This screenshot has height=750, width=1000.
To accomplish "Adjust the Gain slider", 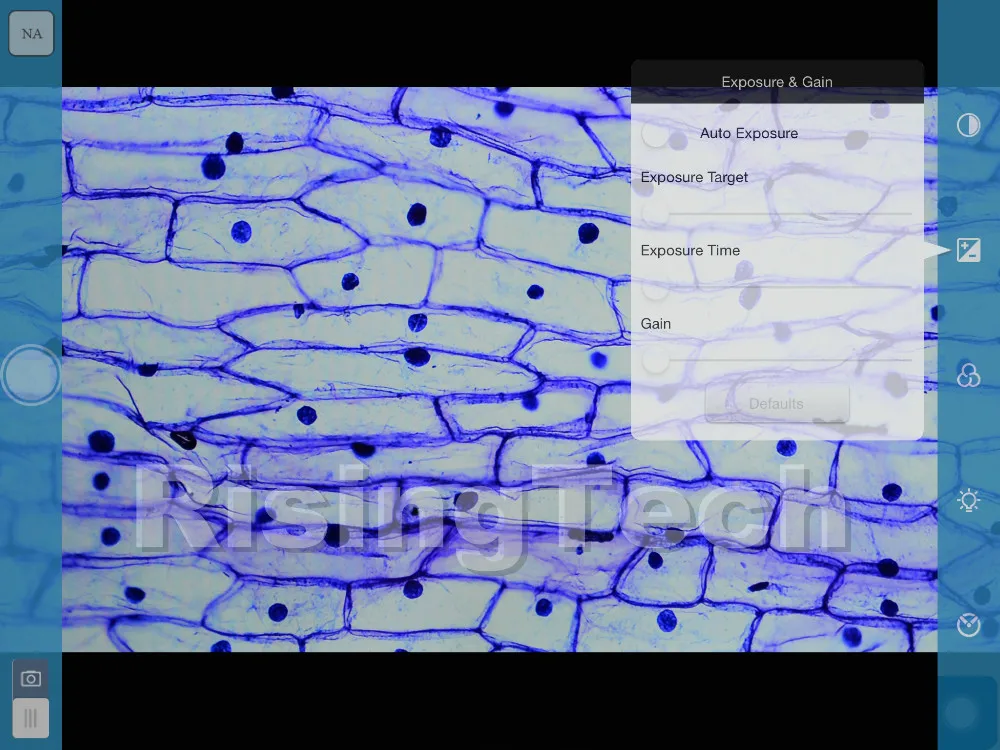I will coord(777,360).
